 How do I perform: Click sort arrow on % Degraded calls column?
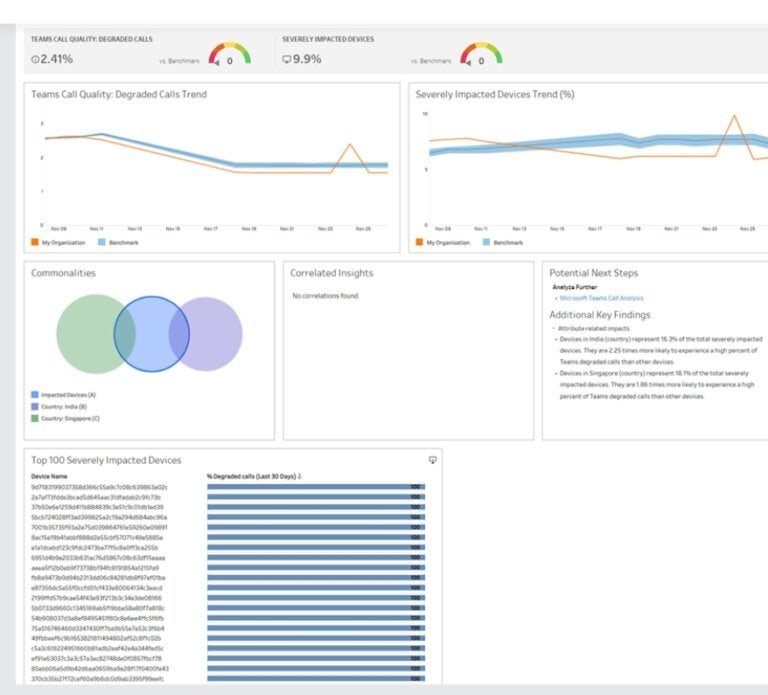tap(301, 476)
